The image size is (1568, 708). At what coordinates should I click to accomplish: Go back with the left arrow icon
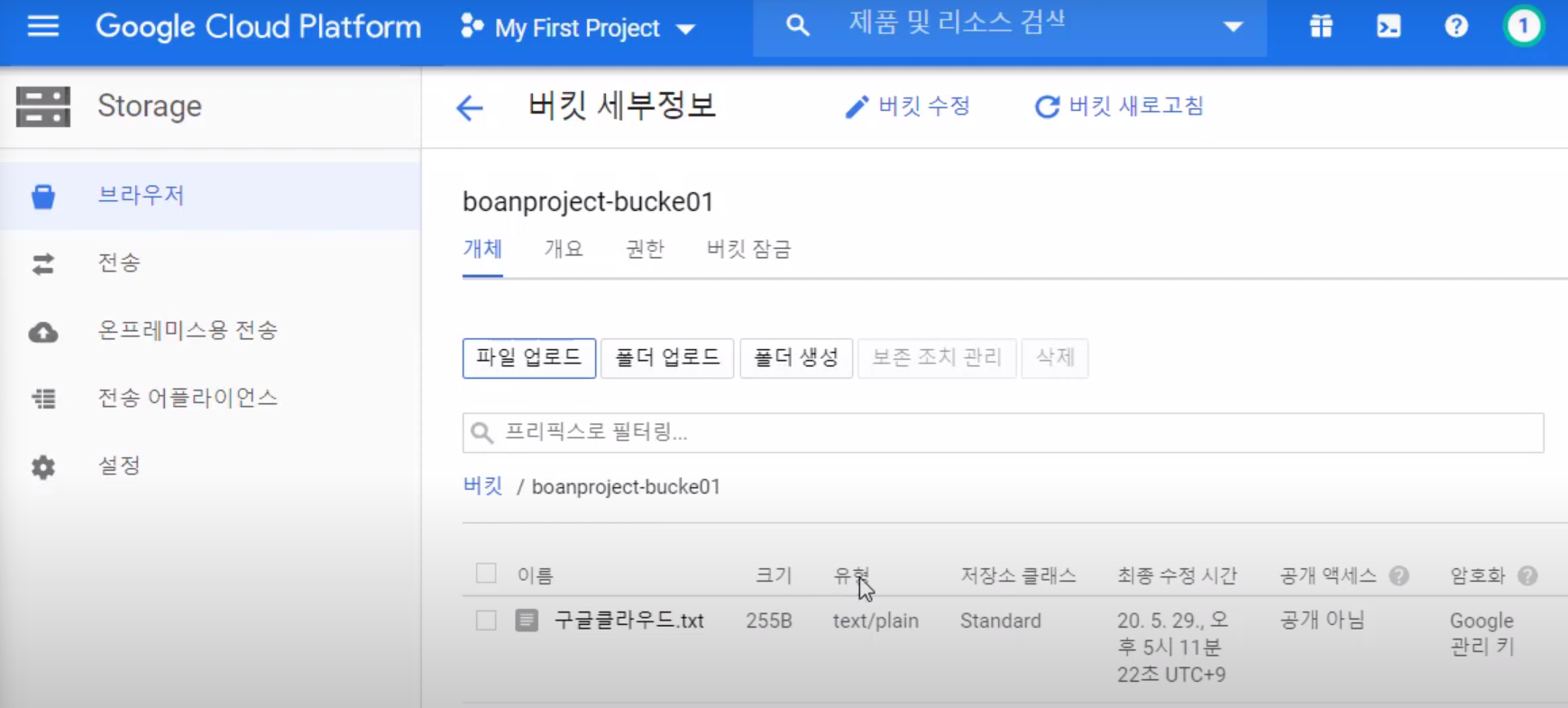click(x=469, y=107)
